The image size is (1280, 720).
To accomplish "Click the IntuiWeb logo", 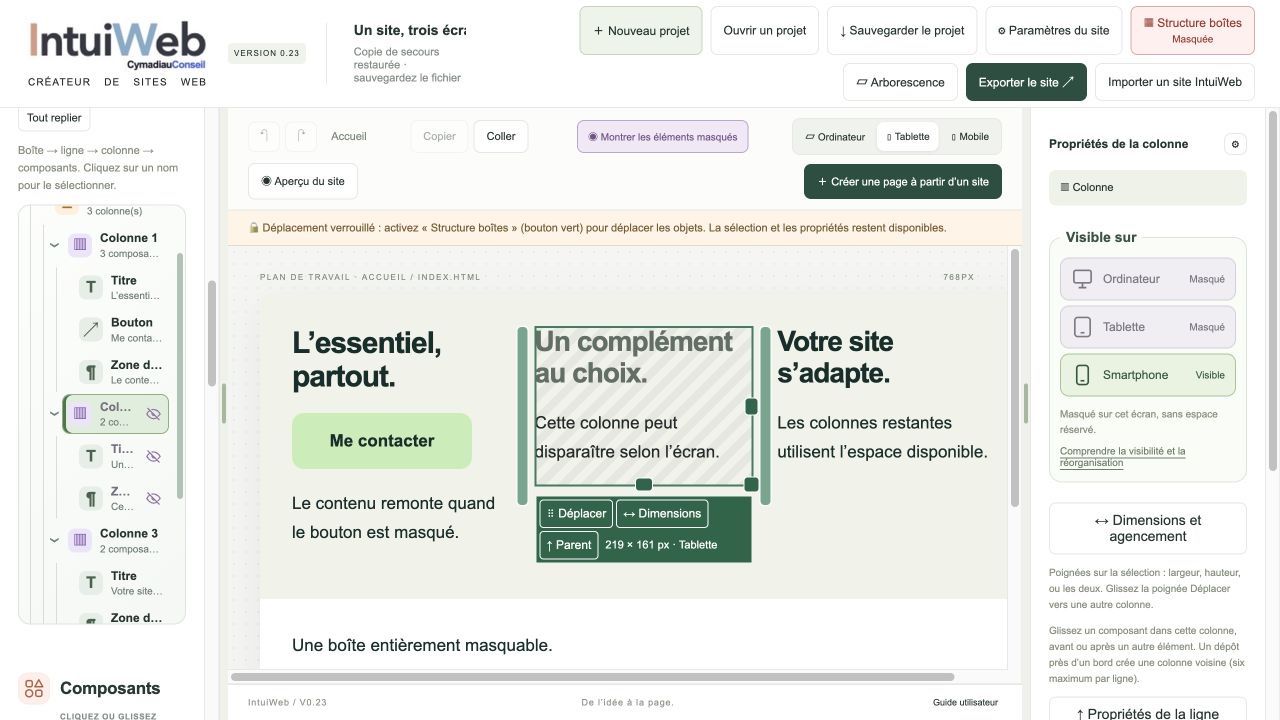I will coord(117,46).
